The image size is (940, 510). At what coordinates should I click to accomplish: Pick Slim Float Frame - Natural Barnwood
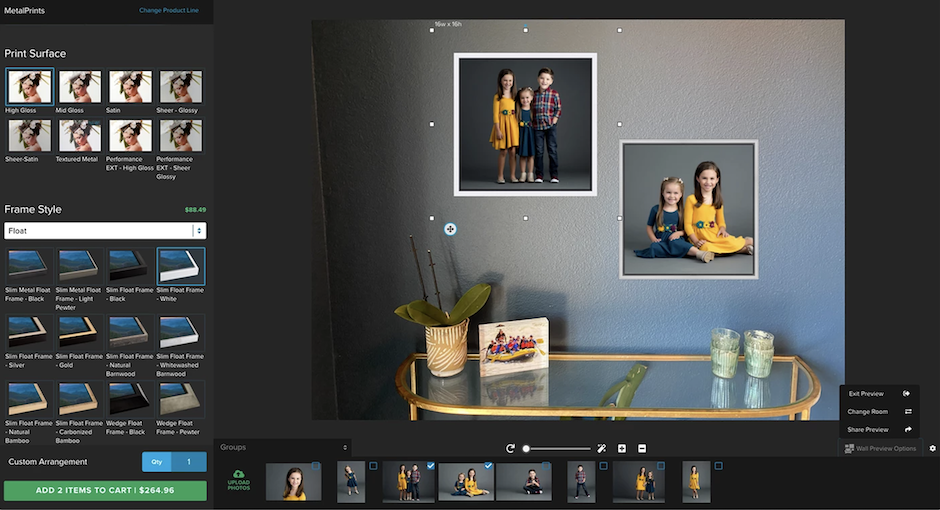pyautogui.click(x=129, y=333)
